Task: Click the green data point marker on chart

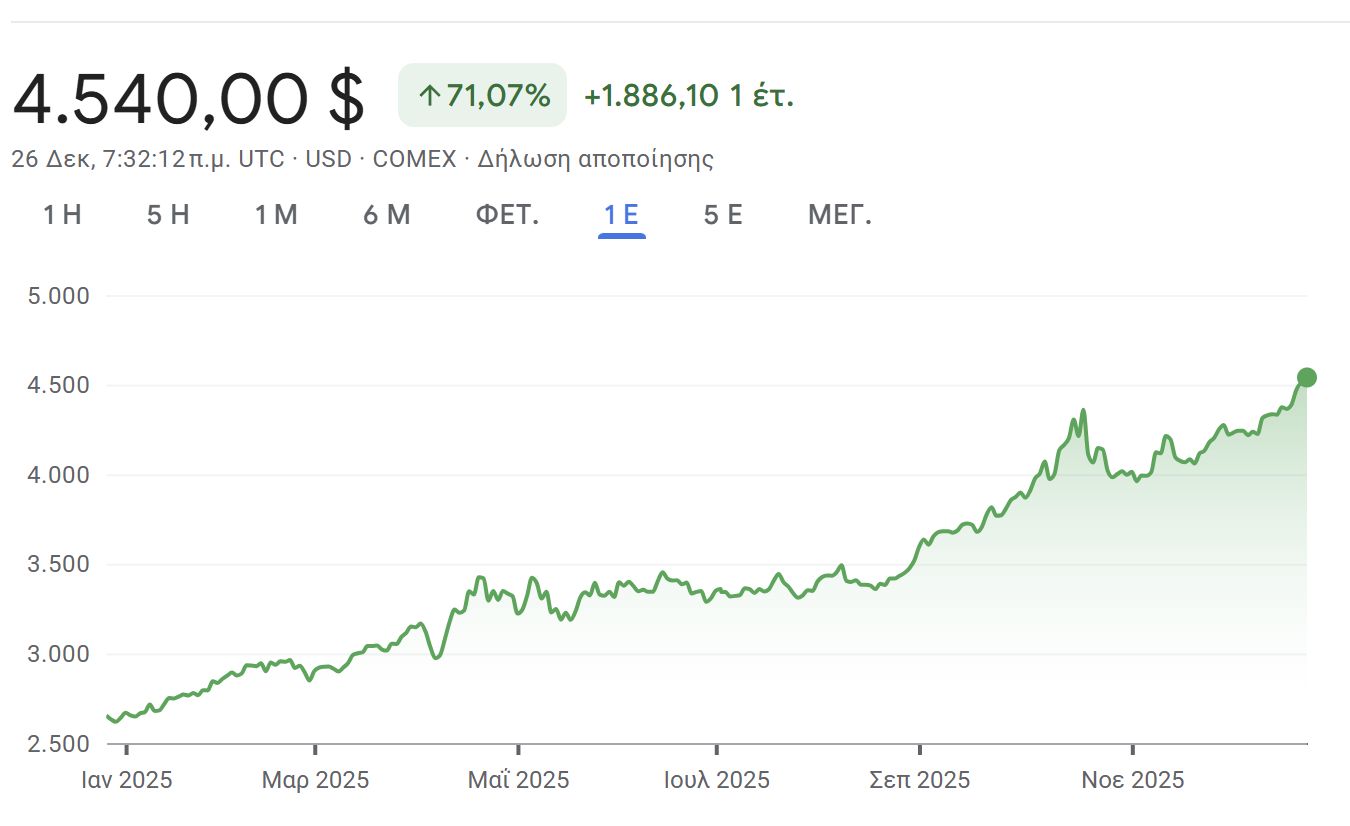Action: 1305,377
